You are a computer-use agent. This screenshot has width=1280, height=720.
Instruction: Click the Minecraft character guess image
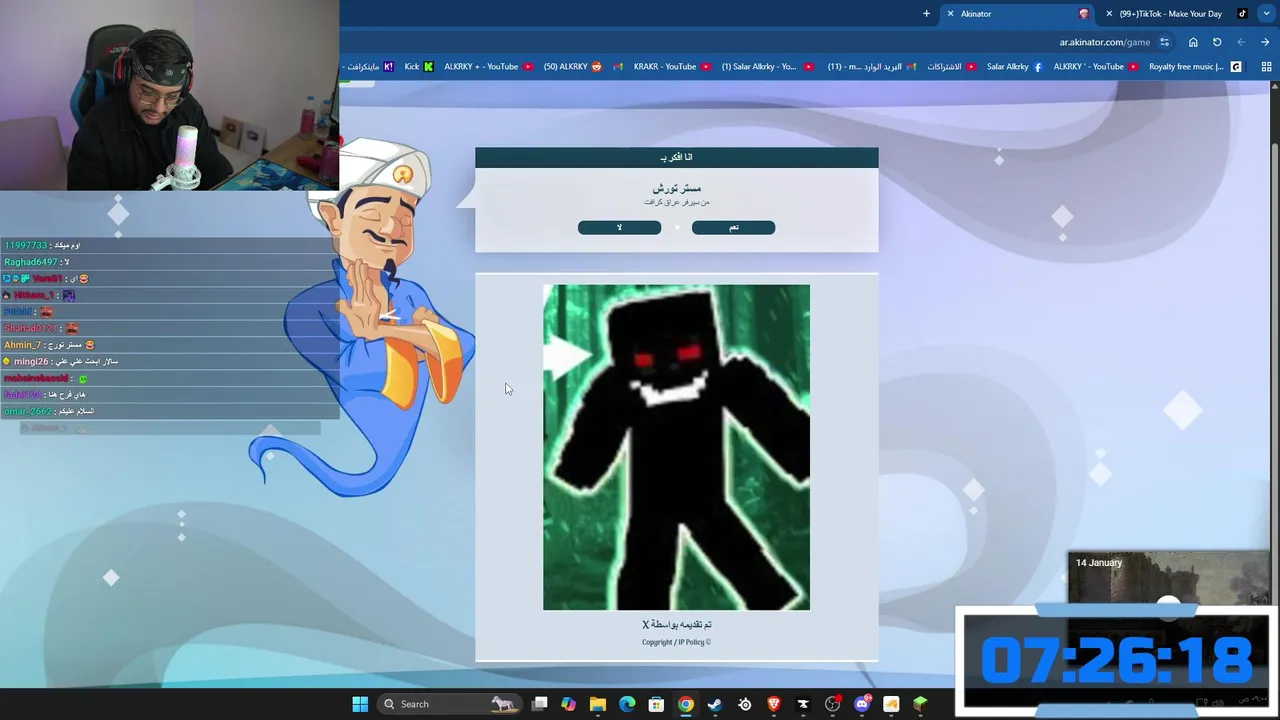coord(676,447)
